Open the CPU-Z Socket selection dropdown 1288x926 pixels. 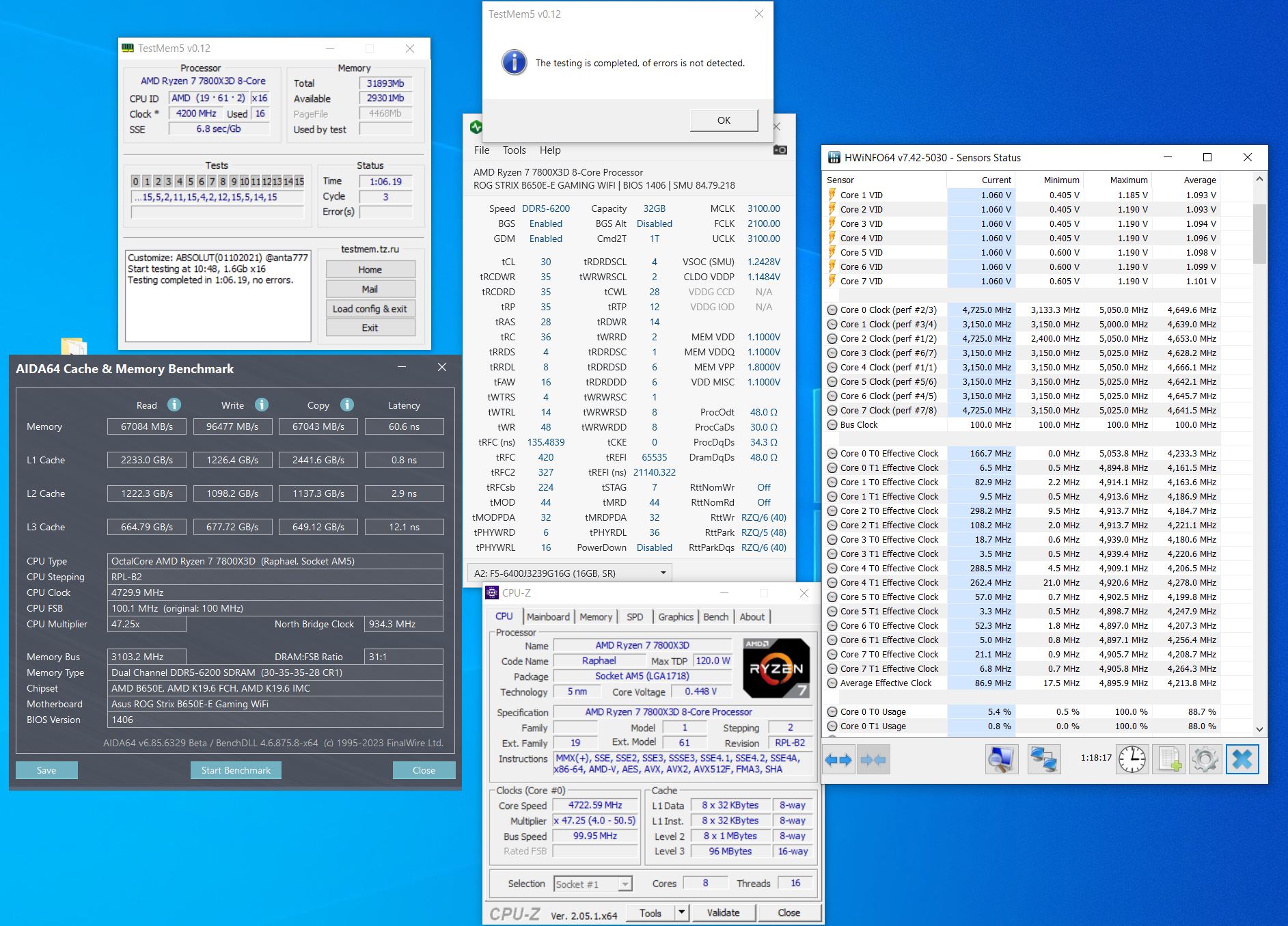pos(593,884)
